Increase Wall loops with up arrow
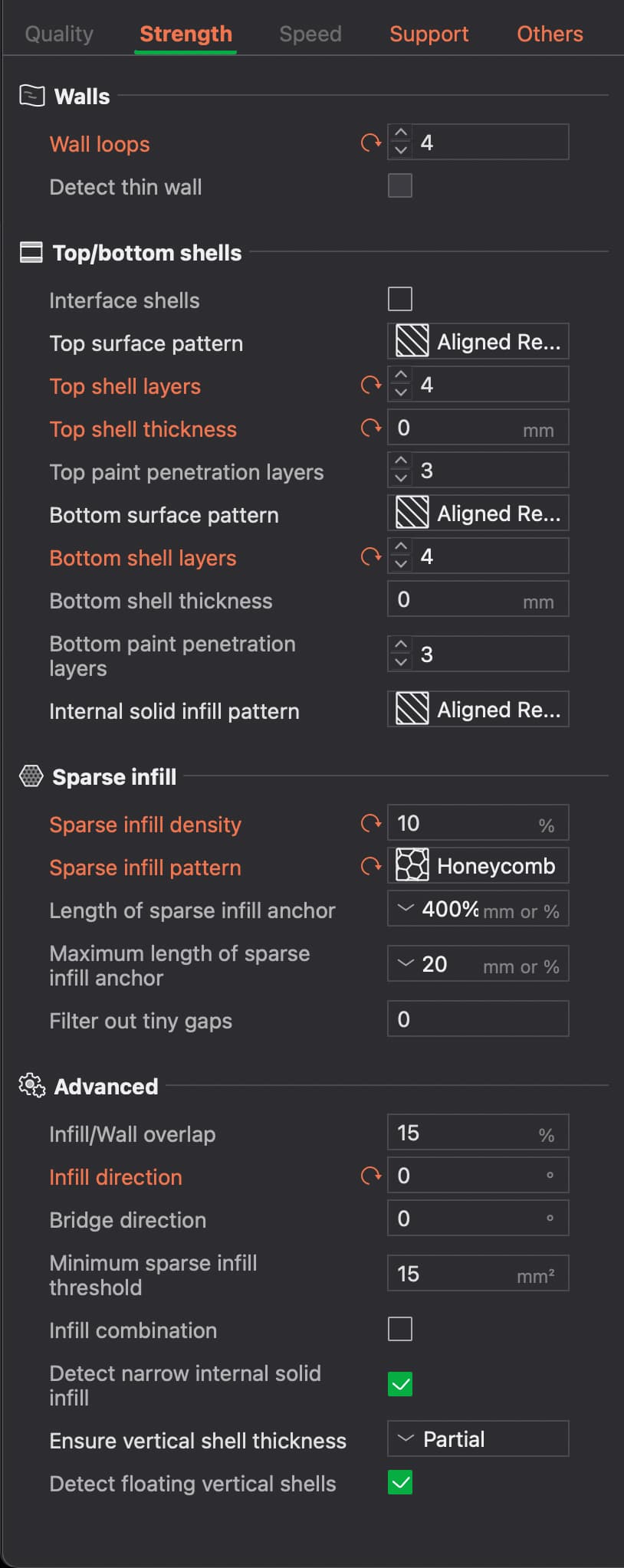This screenshot has width=624, height=1568. [x=401, y=133]
